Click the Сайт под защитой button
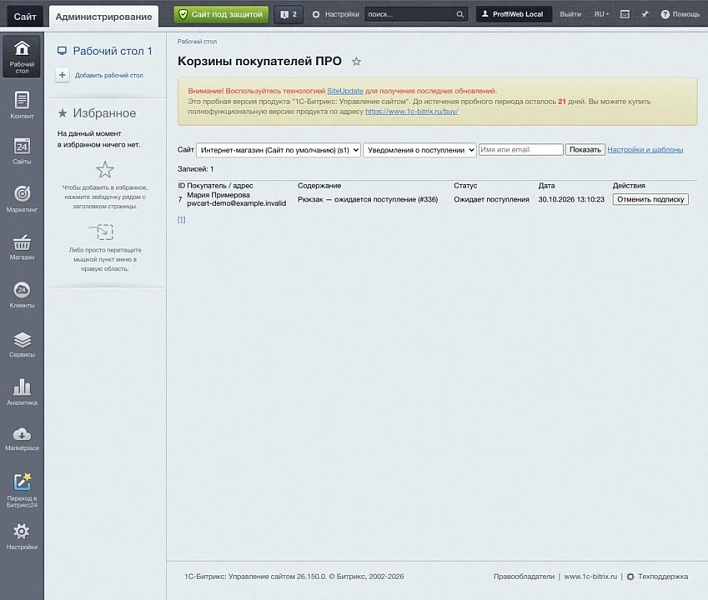The image size is (708, 600). 221,14
